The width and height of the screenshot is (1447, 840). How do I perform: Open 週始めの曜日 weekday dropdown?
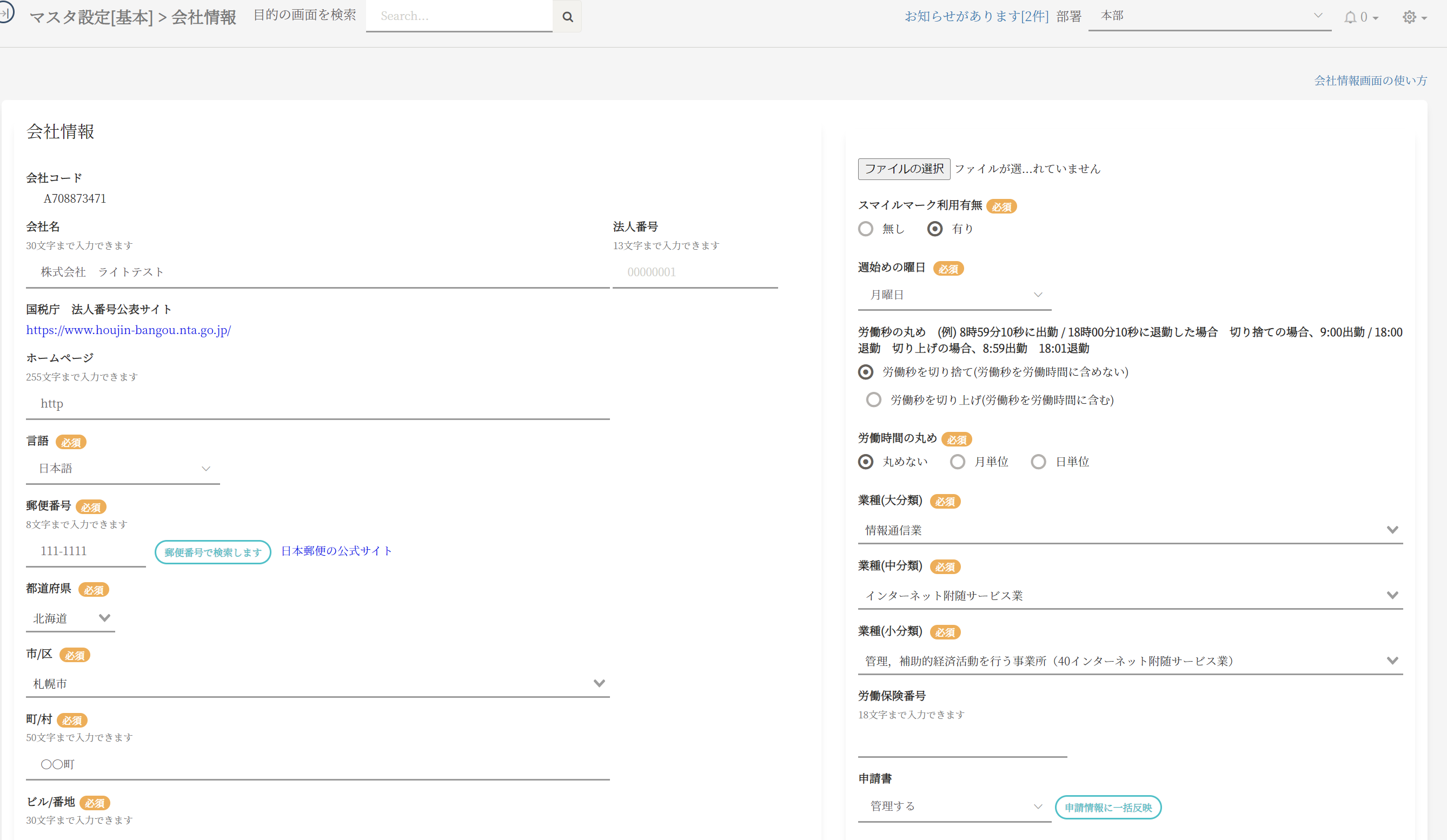point(954,295)
